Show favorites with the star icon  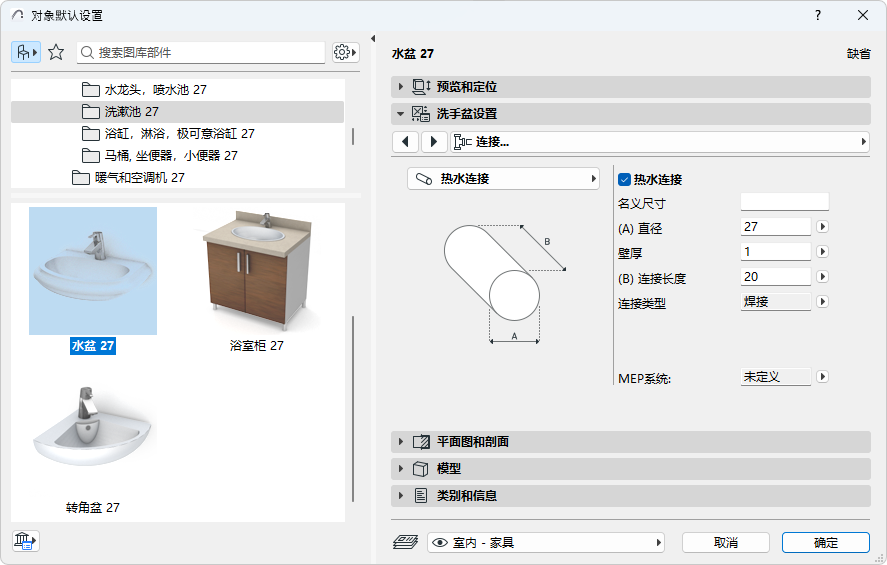56,53
